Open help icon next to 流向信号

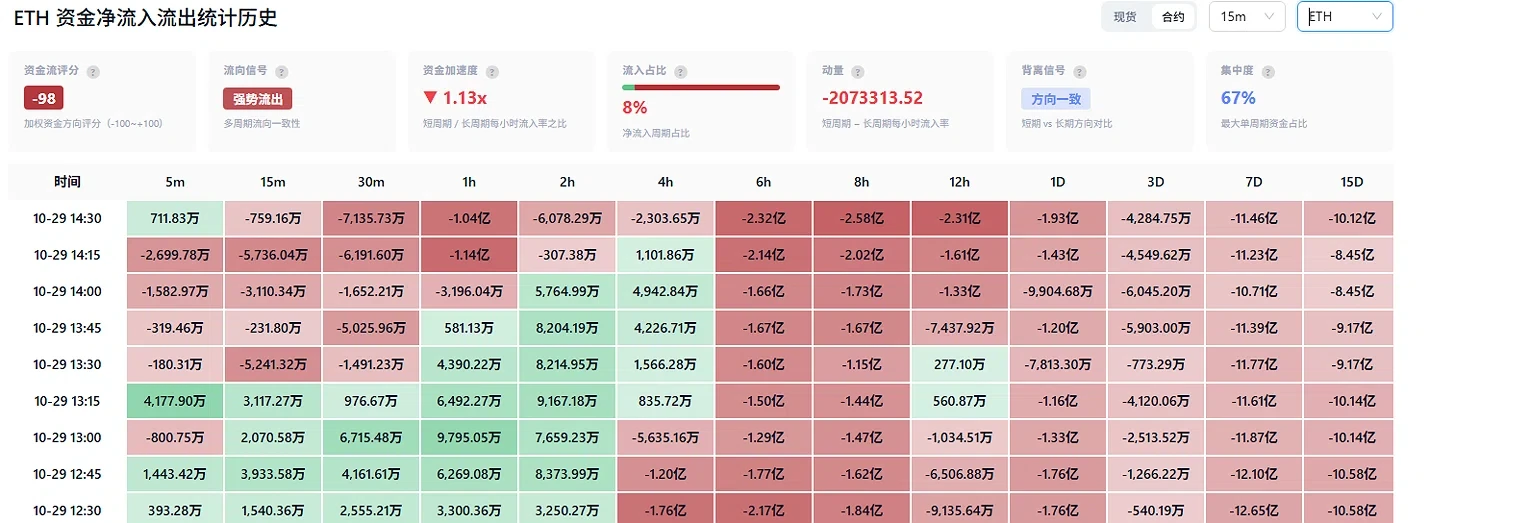click(x=281, y=72)
